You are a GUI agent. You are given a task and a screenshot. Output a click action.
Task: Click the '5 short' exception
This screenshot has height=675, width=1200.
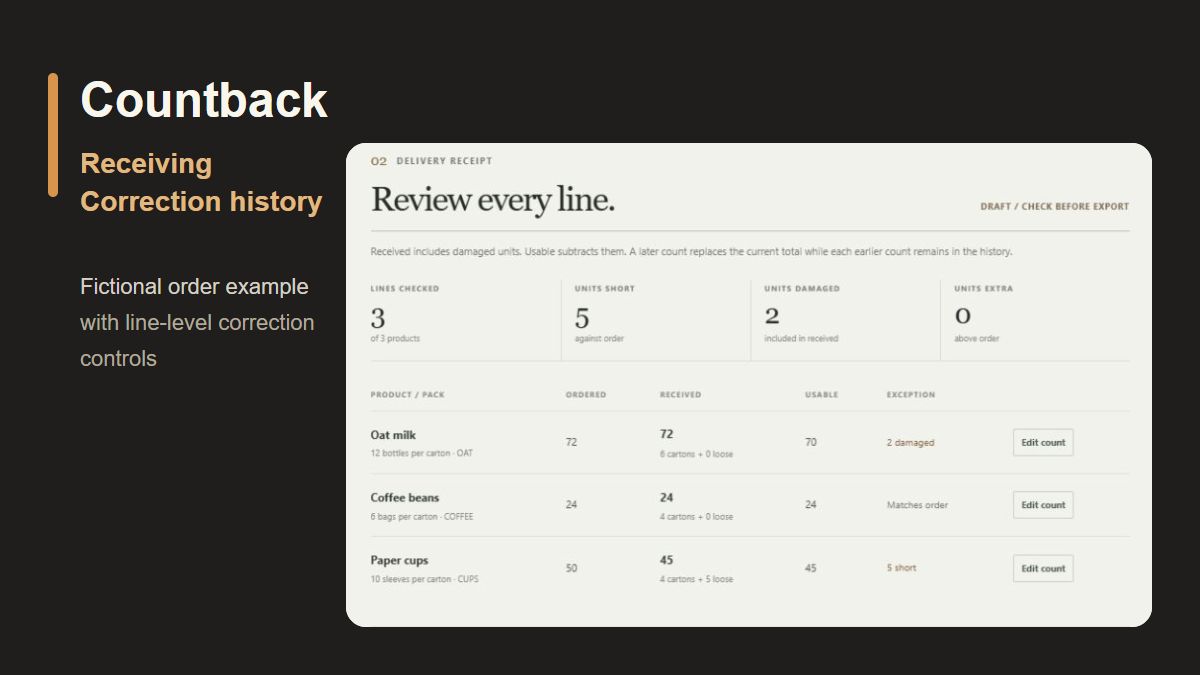click(x=901, y=568)
